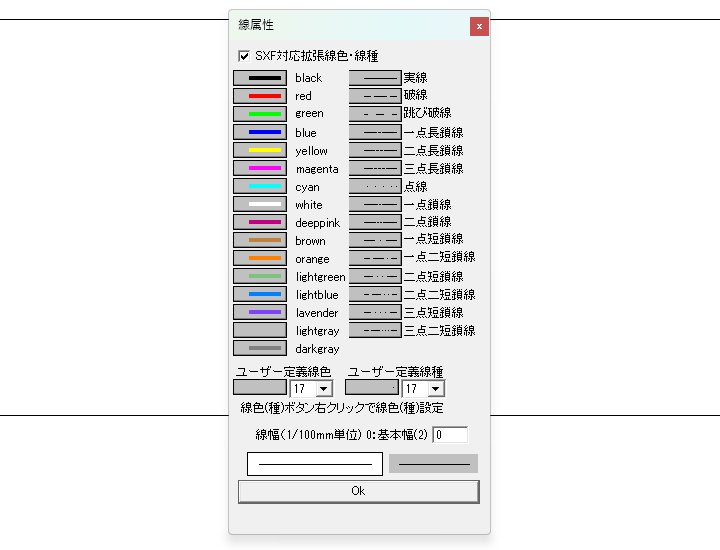Pick the 二点短鎖線 line type button
The height and width of the screenshot is (550, 720).
click(375, 276)
